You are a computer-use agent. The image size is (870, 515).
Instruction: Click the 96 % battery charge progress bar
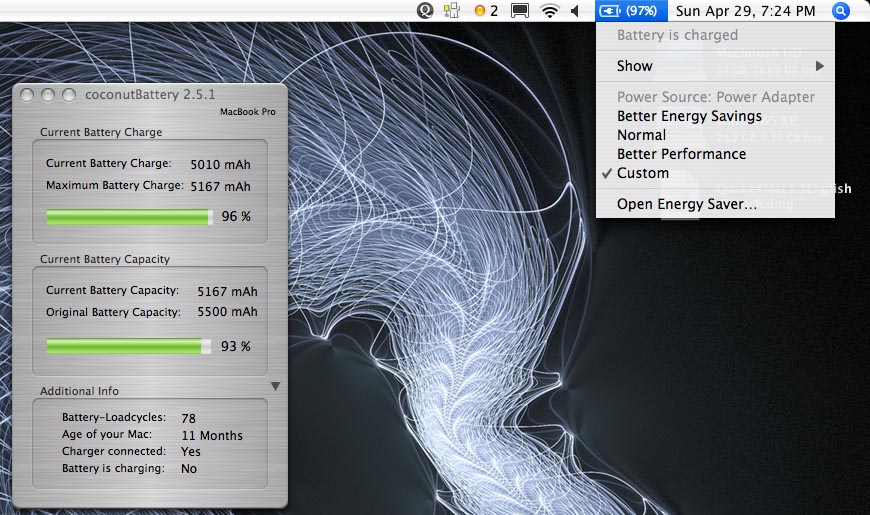point(129,217)
